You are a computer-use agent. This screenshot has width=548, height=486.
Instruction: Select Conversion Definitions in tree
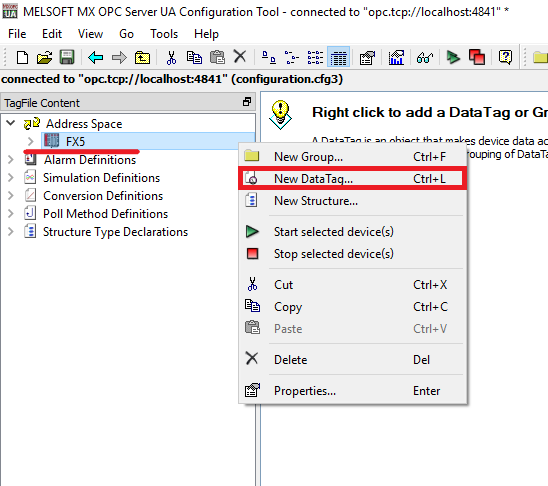pyautogui.click(x=103, y=196)
